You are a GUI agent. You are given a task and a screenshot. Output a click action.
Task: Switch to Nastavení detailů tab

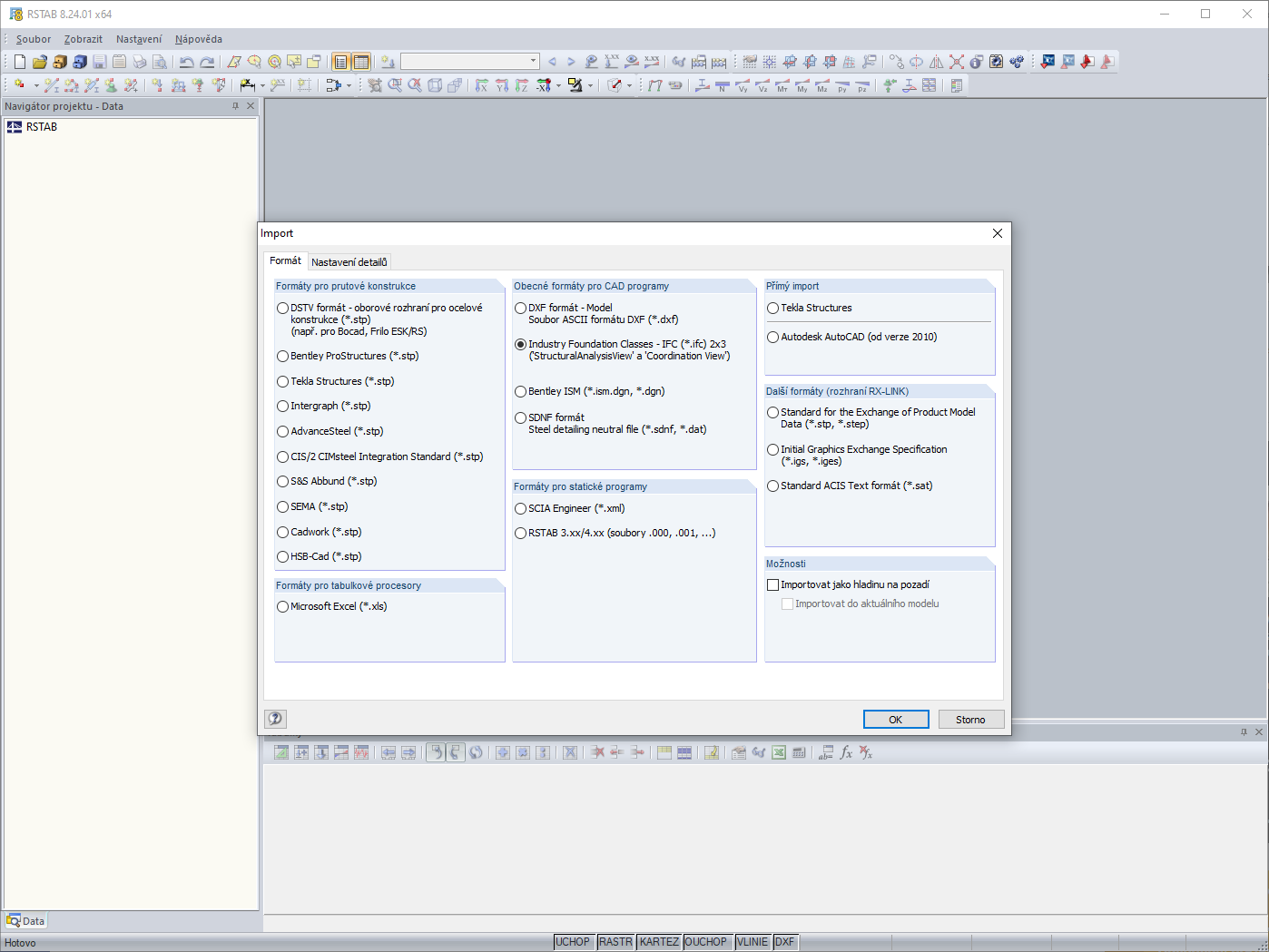[x=349, y=262]
